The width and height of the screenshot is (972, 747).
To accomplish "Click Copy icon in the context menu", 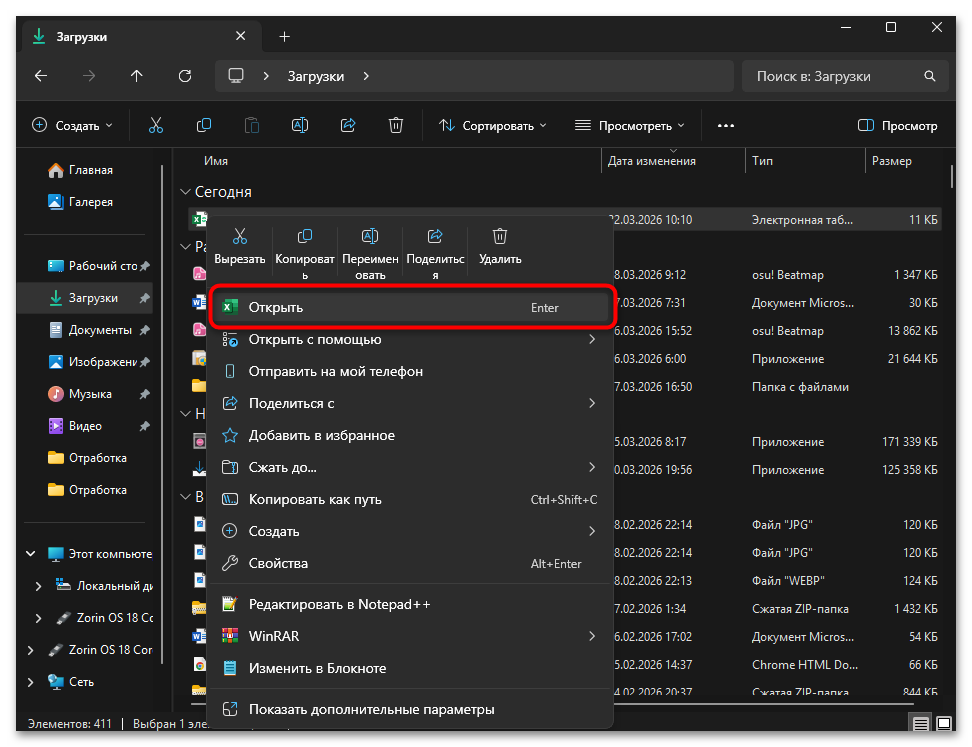I will click(x=305, y=237).
